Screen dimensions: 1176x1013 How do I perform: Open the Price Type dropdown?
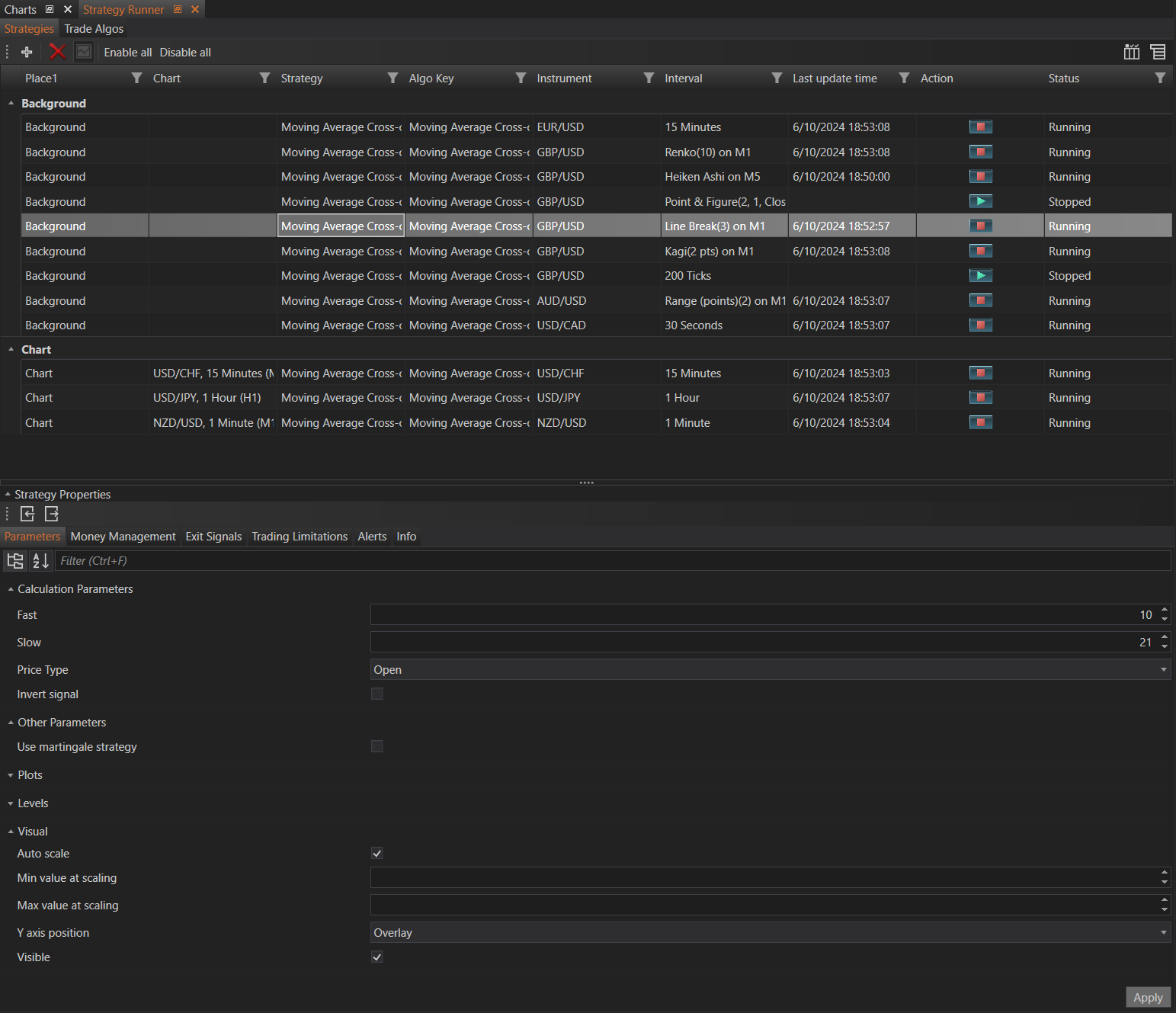point(770,670)
